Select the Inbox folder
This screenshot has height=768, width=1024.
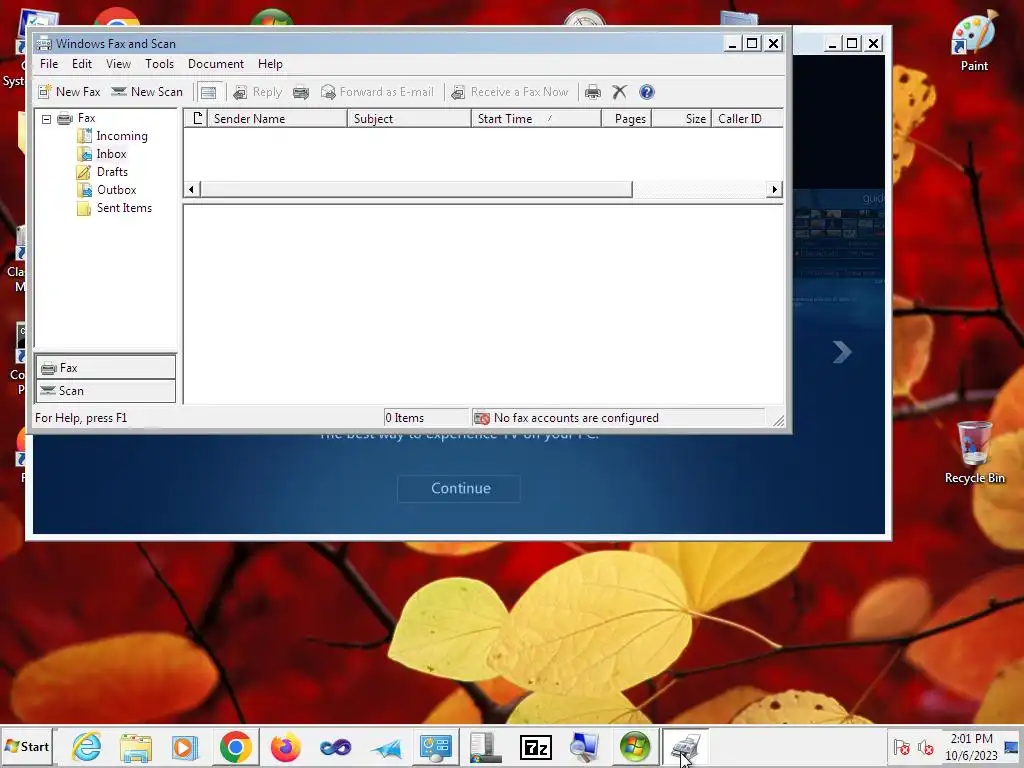[111, 154]
